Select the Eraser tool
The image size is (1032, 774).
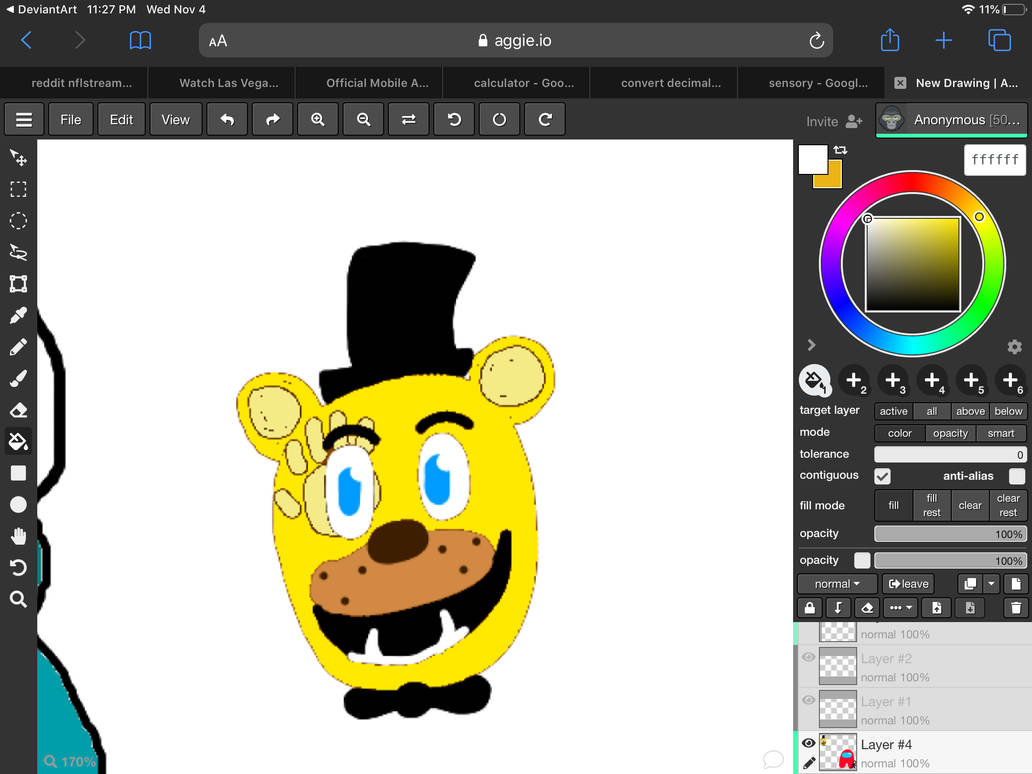point(18,410)
